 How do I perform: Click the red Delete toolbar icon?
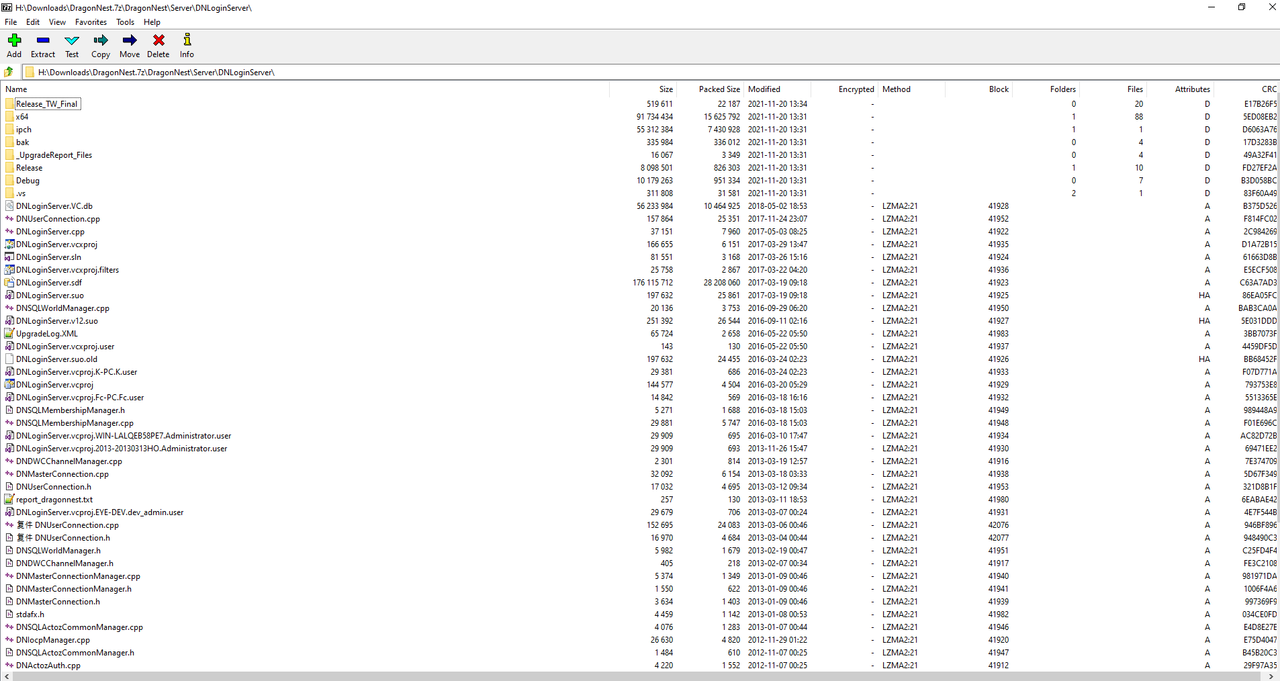(158, 40)
